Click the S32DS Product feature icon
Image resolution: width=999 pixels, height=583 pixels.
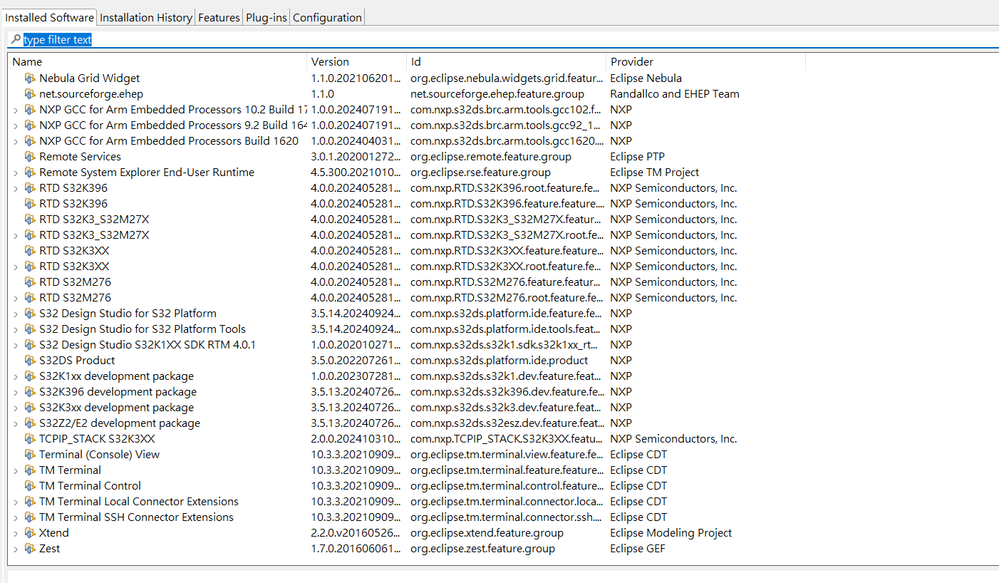pyautogui.click(x=30, y=360)
